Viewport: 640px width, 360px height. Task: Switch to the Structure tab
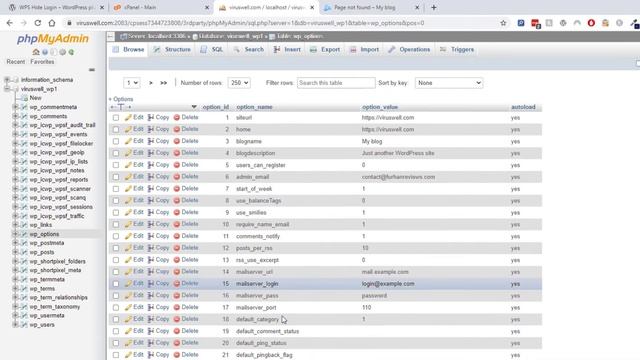click(172, 49)
